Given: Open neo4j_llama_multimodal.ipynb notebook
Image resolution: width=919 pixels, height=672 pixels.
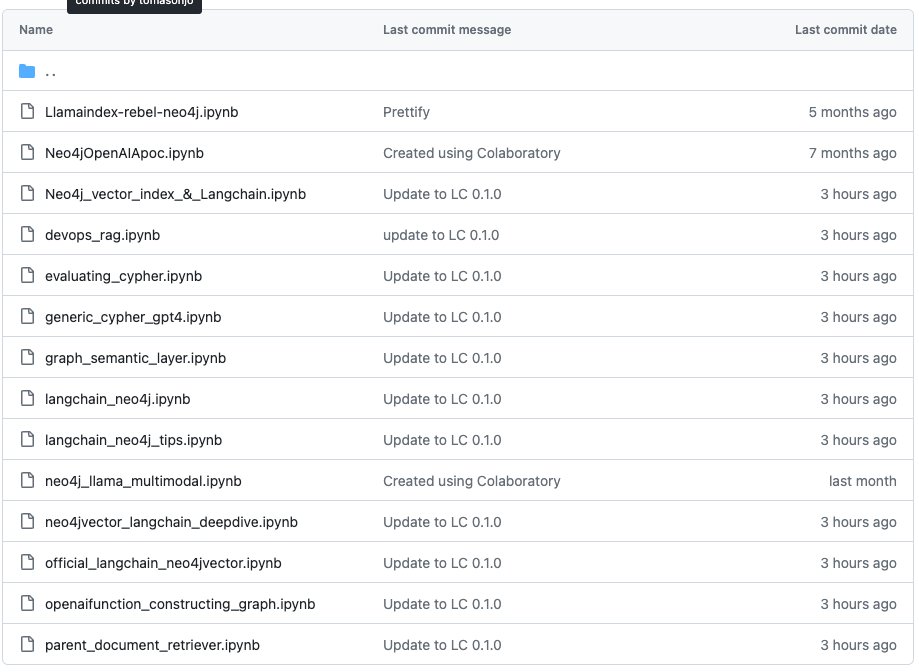Looking at the screenshot, I should (x=143, y=481).
